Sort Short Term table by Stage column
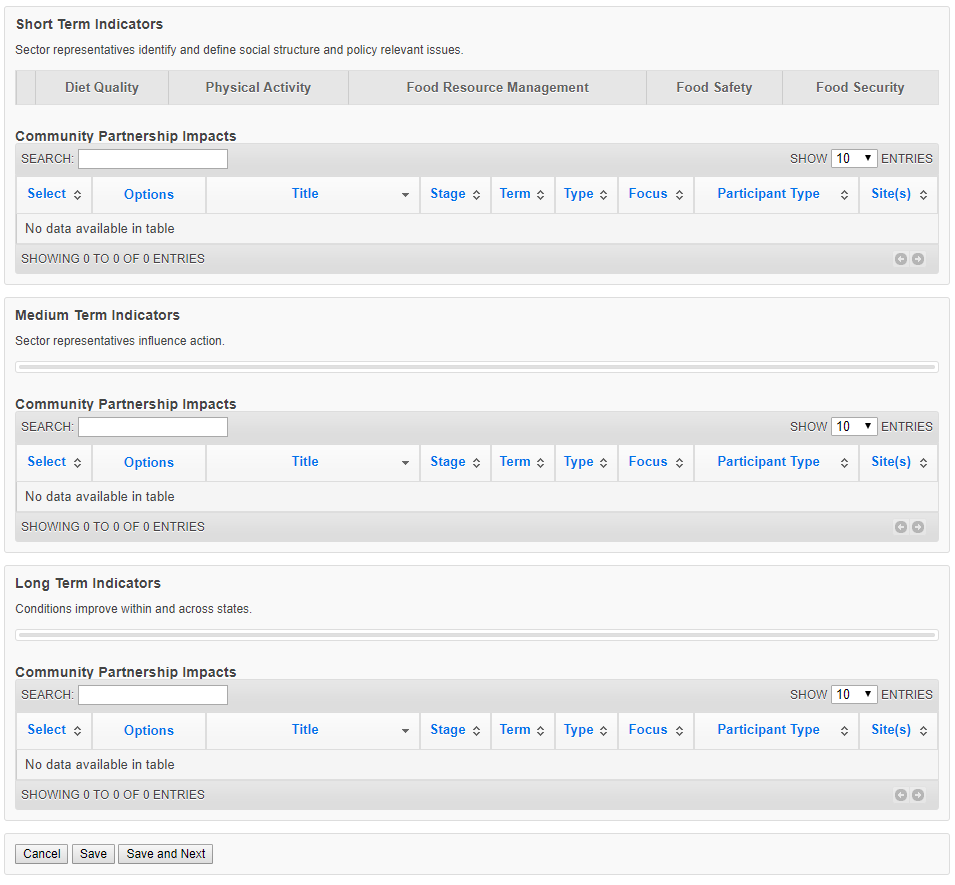Image resolution: width=955 pixels, height=885 pixels. (x=455, y=194)
